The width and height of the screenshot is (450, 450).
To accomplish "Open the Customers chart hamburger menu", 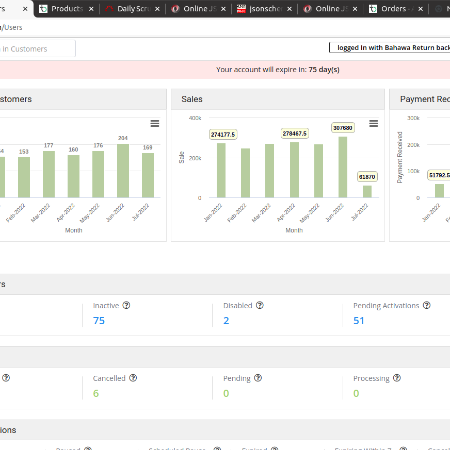I will [155, 124].
